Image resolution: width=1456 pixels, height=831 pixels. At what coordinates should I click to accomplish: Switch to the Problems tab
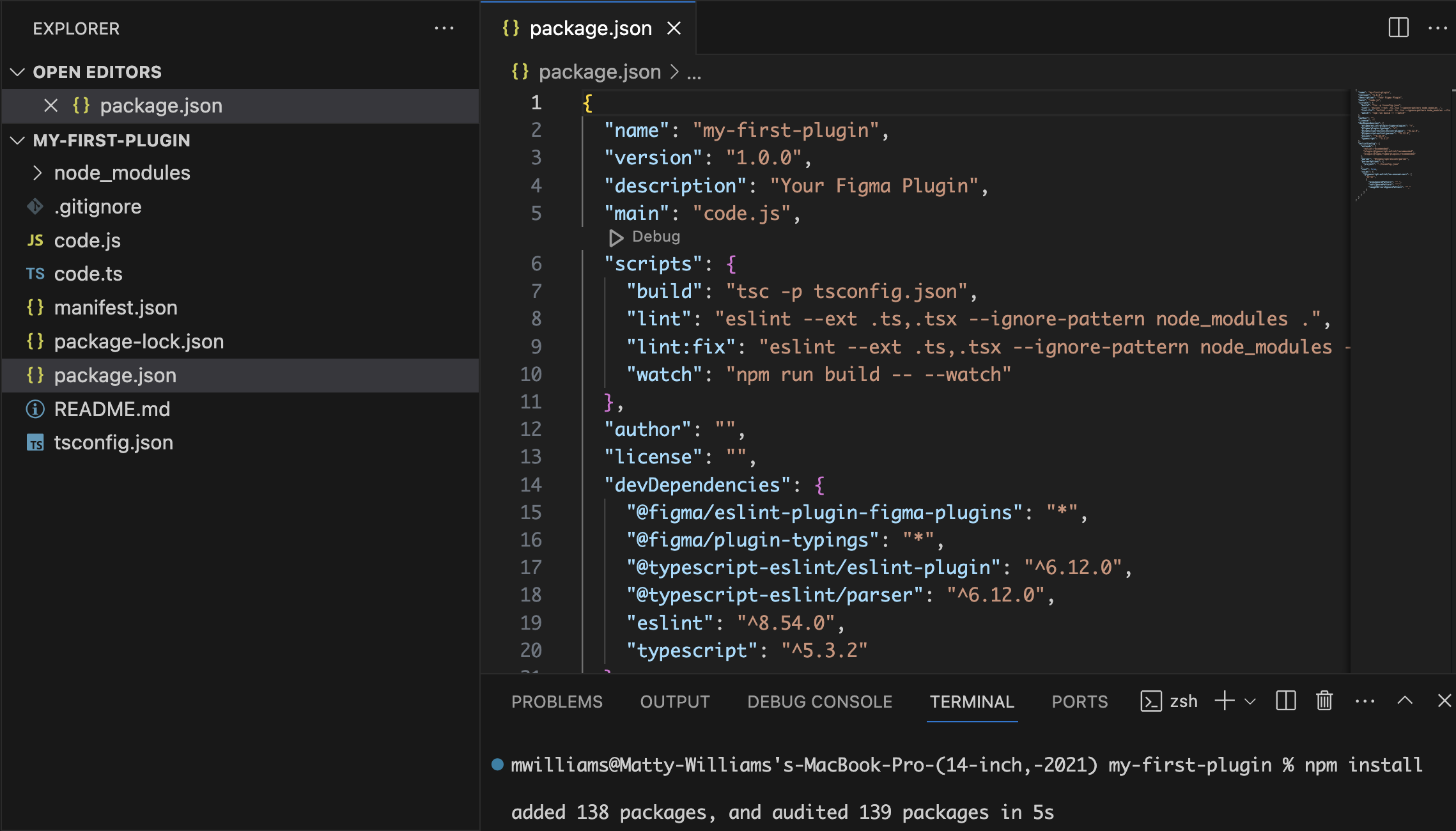[x=557, y=701]
